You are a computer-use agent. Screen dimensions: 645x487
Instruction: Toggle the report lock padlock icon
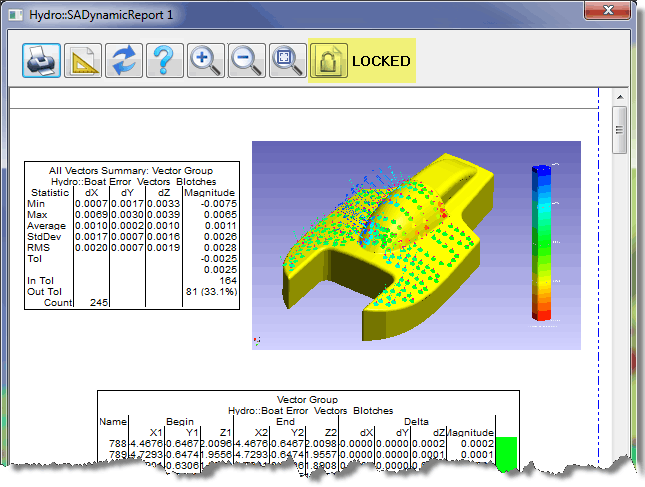tap(329, 60)
